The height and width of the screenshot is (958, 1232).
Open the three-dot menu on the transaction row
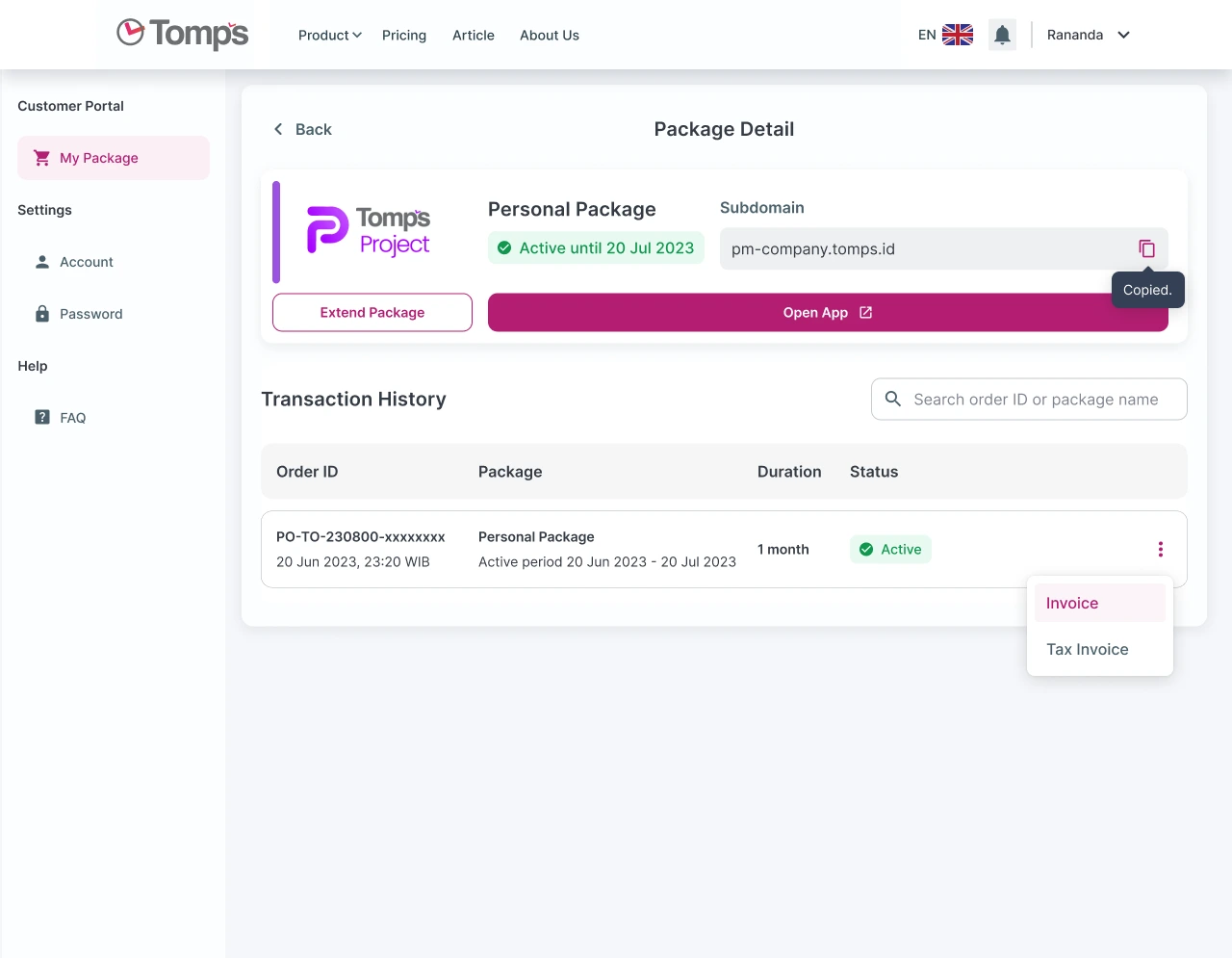pos(1161,549)
